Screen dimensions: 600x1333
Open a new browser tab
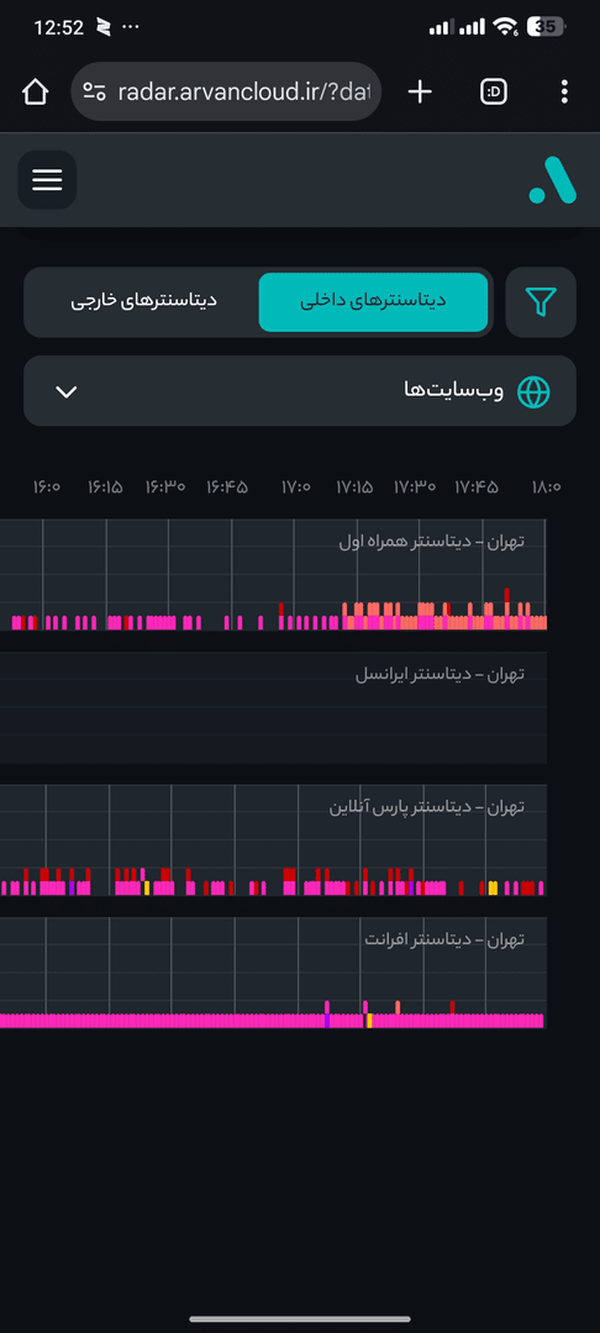click(420, 92)
